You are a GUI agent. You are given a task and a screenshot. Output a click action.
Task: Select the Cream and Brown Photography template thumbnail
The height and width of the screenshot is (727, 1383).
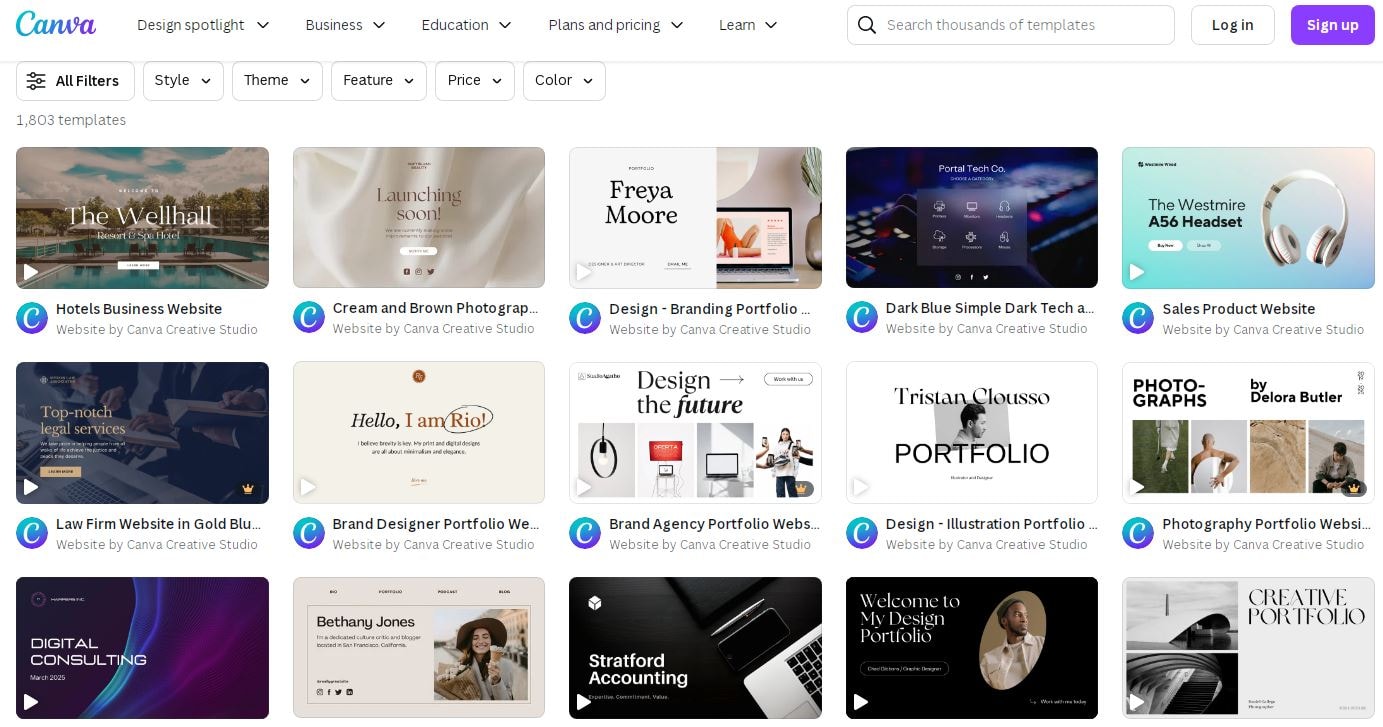pyautogui.click(x=418, y=217)
